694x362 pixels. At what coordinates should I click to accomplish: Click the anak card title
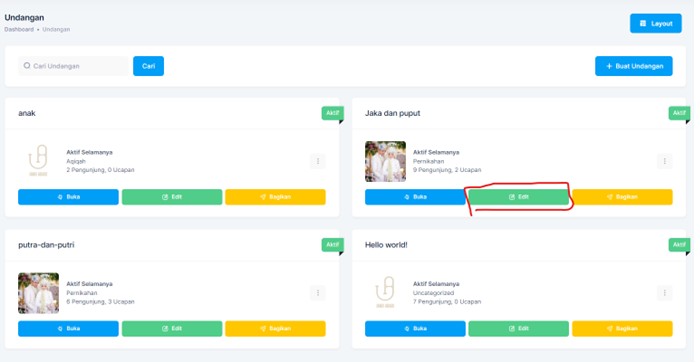click(x=27, y=113)
